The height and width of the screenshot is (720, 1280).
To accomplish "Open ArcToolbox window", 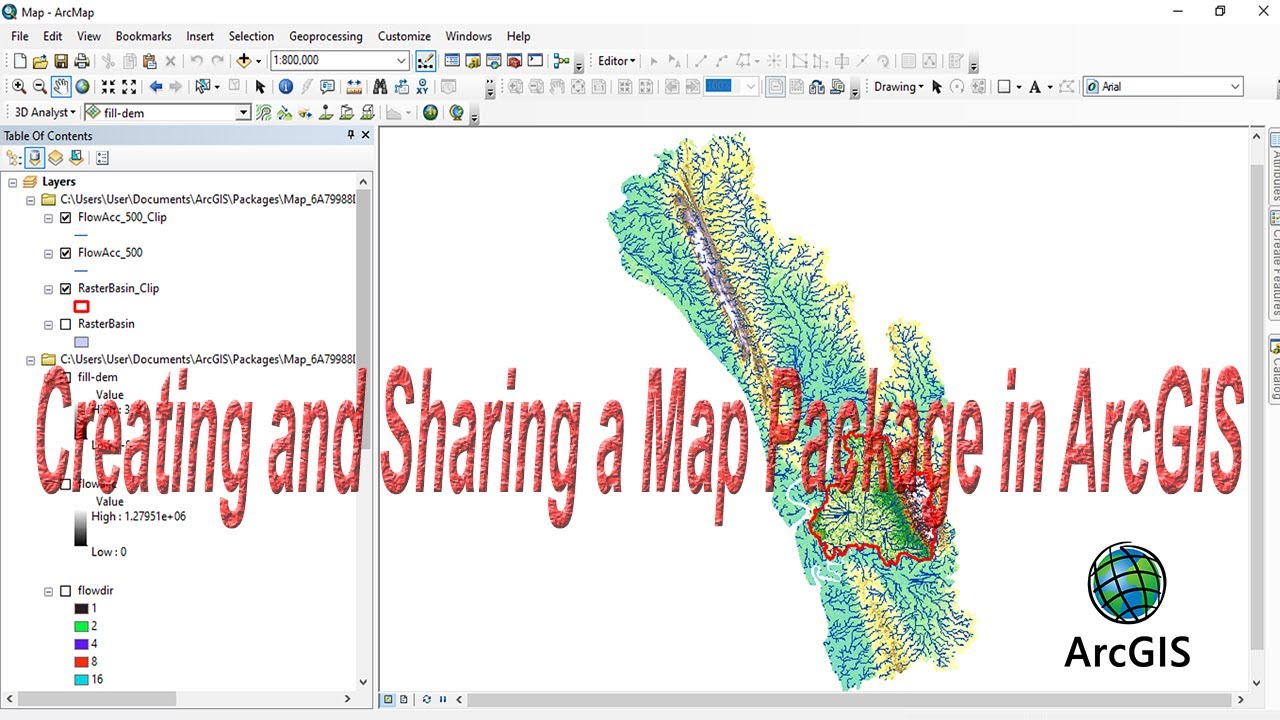I will point(514,61).
